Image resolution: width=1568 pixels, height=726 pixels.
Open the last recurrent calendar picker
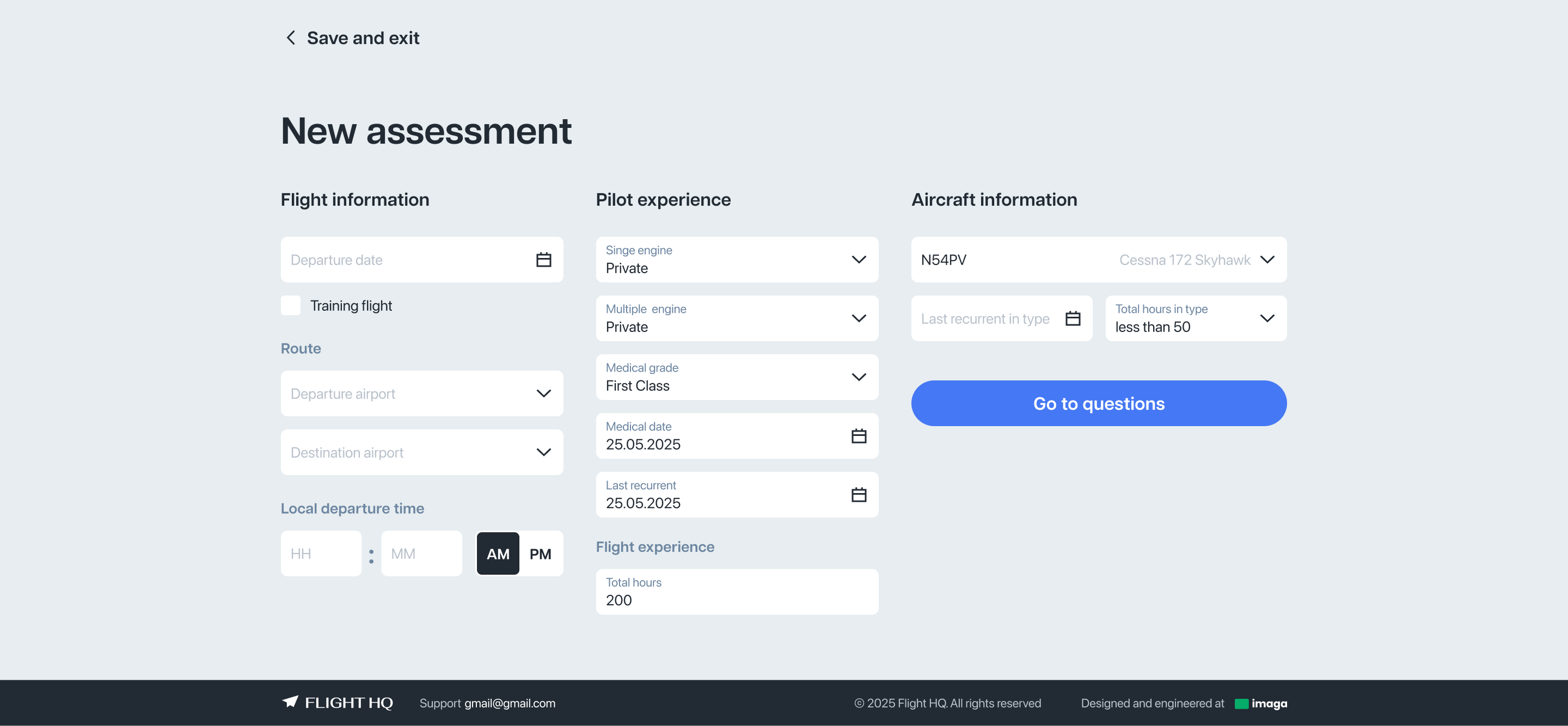[x=858, y=495]
